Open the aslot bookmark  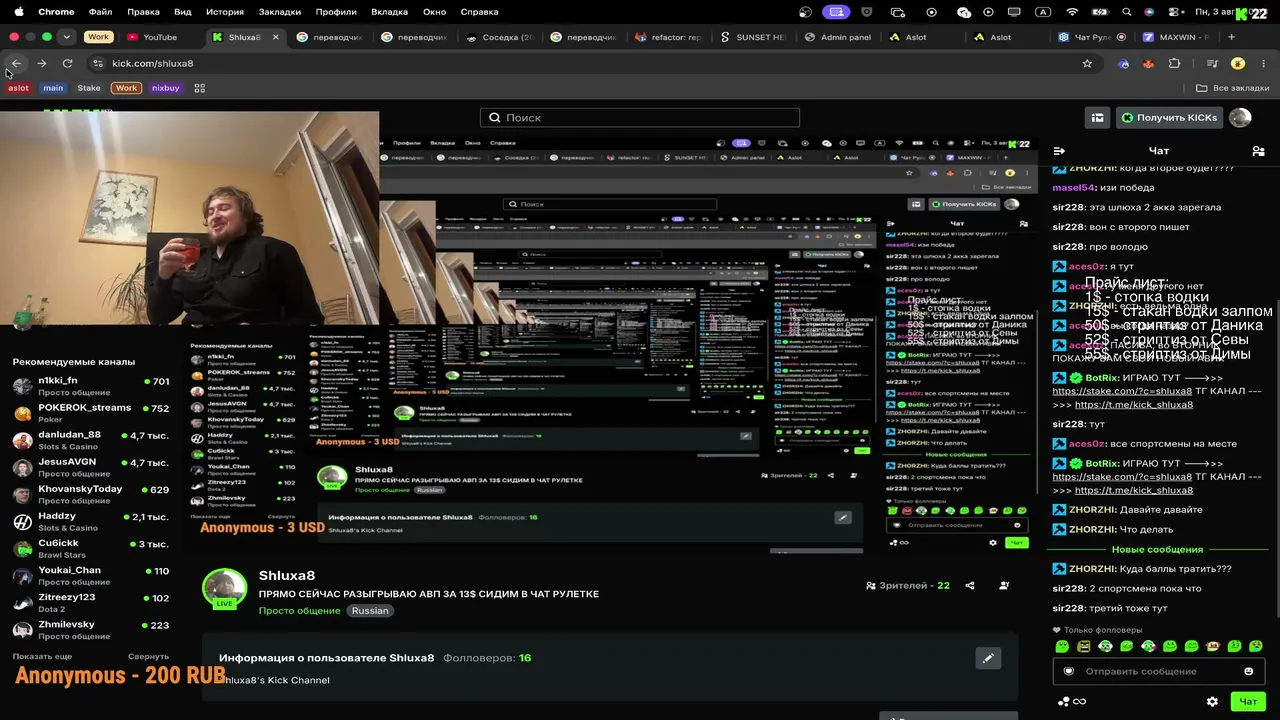pos(19,88)
